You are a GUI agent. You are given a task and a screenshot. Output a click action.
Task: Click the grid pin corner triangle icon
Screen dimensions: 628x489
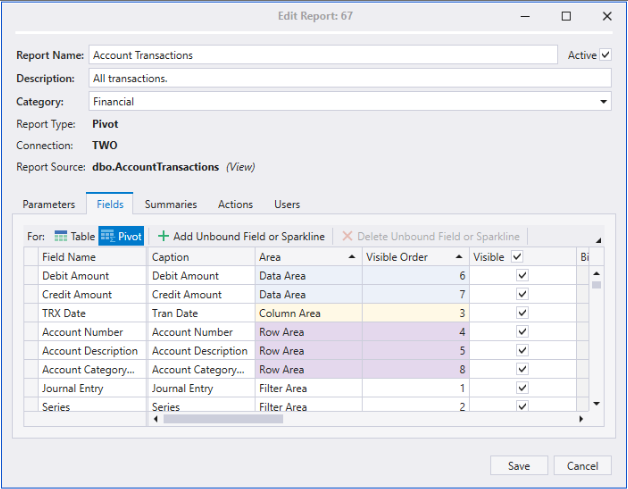pyautogui.click(x=598, y=240)
